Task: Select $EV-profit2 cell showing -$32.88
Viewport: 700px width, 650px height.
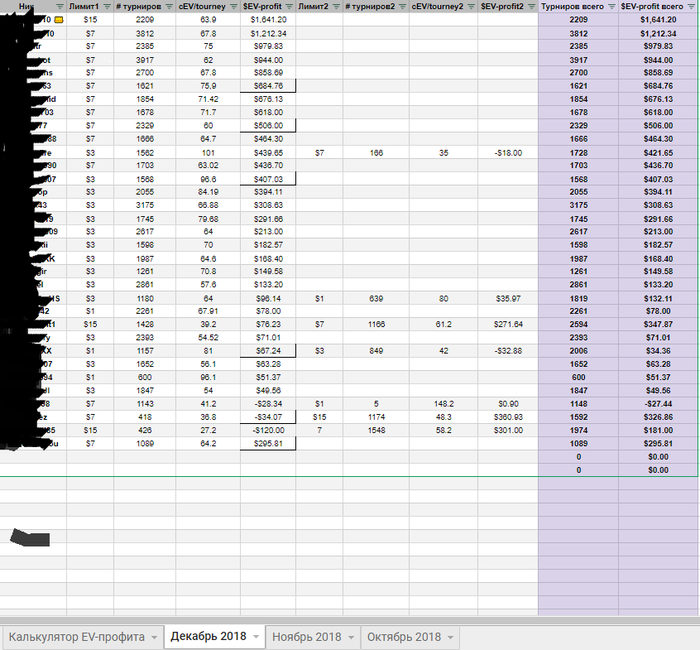Action: click(508, 351)
